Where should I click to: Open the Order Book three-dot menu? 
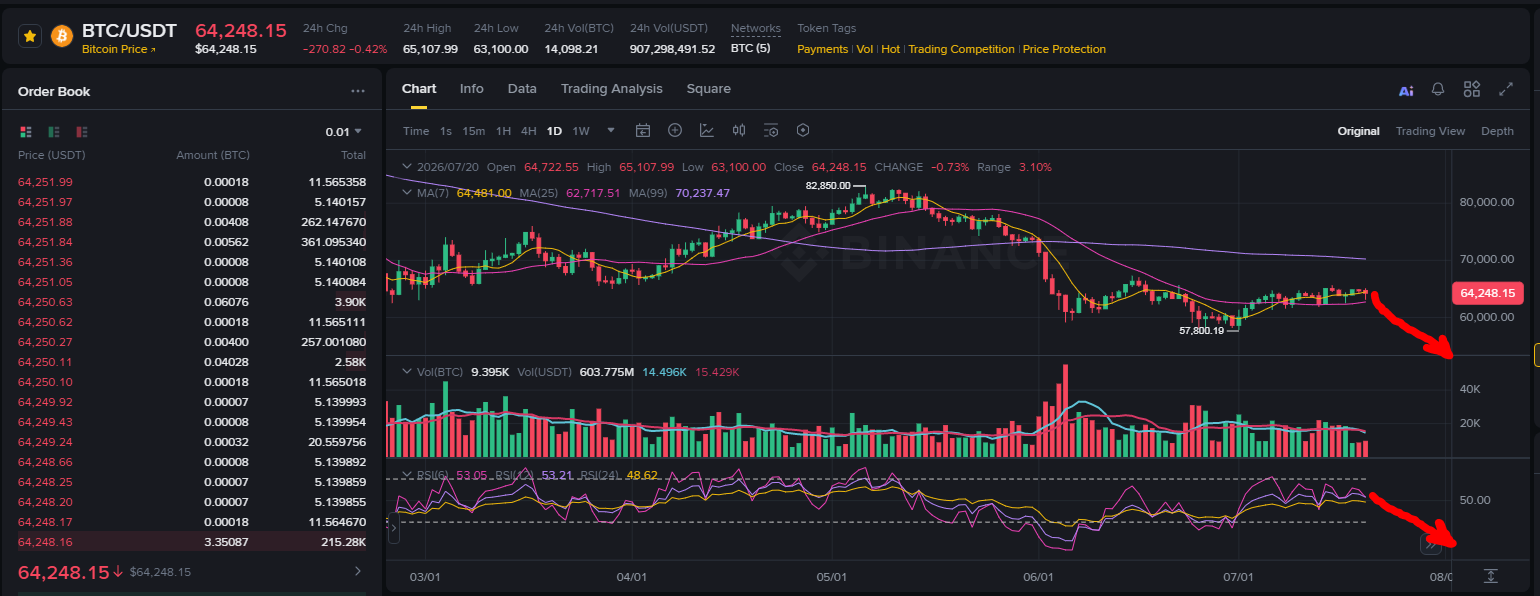pos(358,91)
